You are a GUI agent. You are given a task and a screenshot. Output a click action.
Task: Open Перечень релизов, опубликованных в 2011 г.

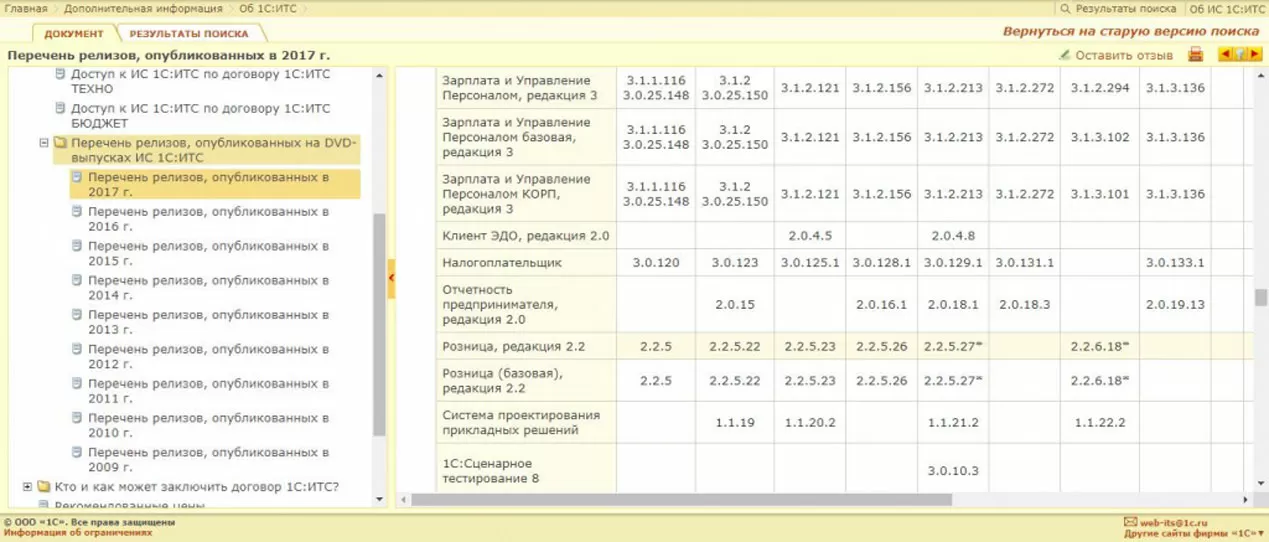pos(208,391)
